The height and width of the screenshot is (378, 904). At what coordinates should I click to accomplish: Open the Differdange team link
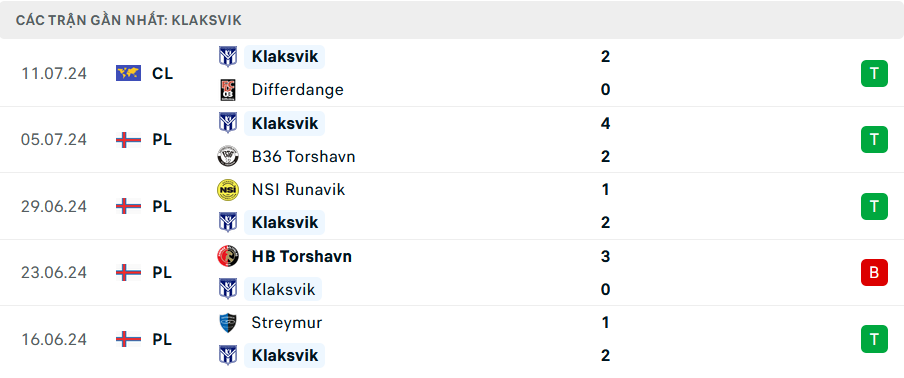coord(297,90)
